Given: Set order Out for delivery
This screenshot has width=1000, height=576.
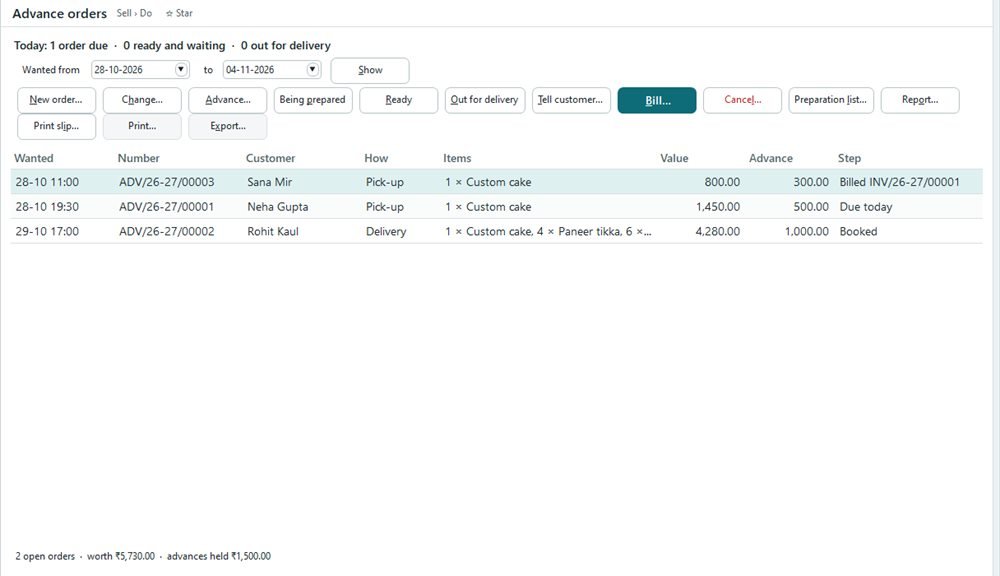Looking at the screenshot, I should point(485,100).
